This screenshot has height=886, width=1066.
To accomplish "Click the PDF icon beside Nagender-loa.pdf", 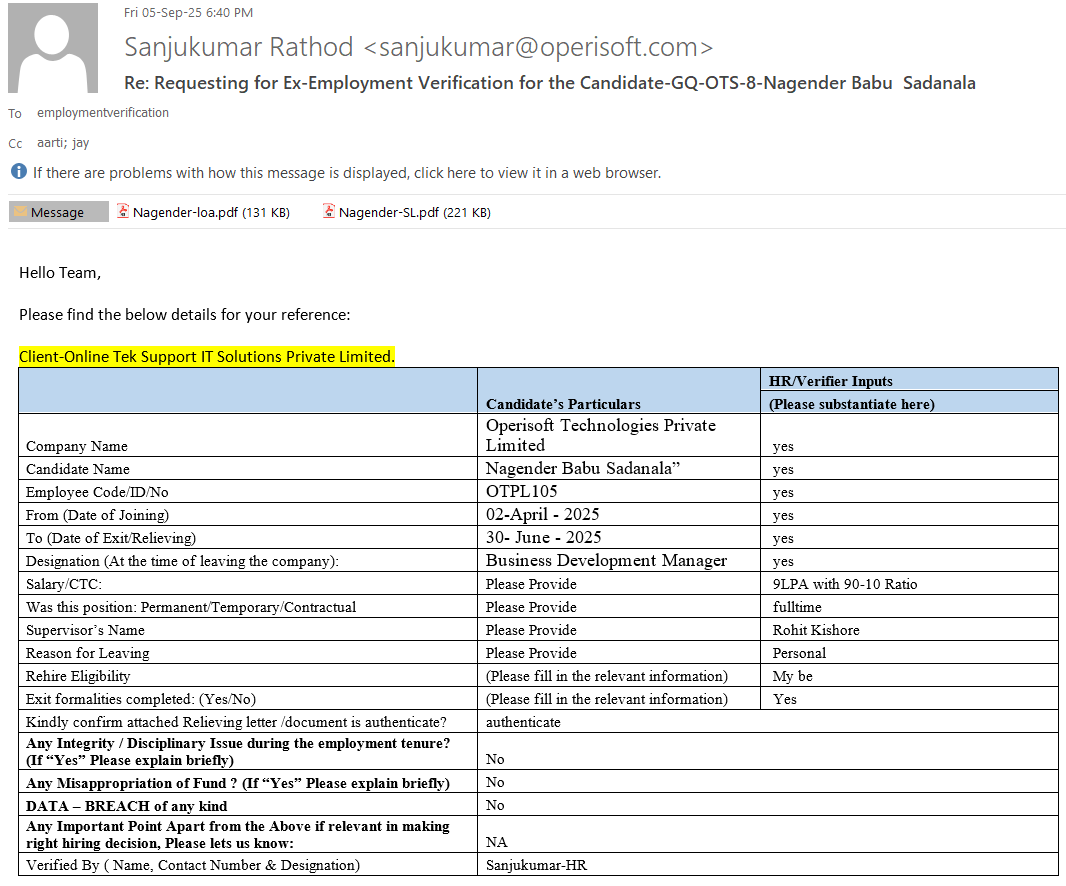I will click(124, 211).
